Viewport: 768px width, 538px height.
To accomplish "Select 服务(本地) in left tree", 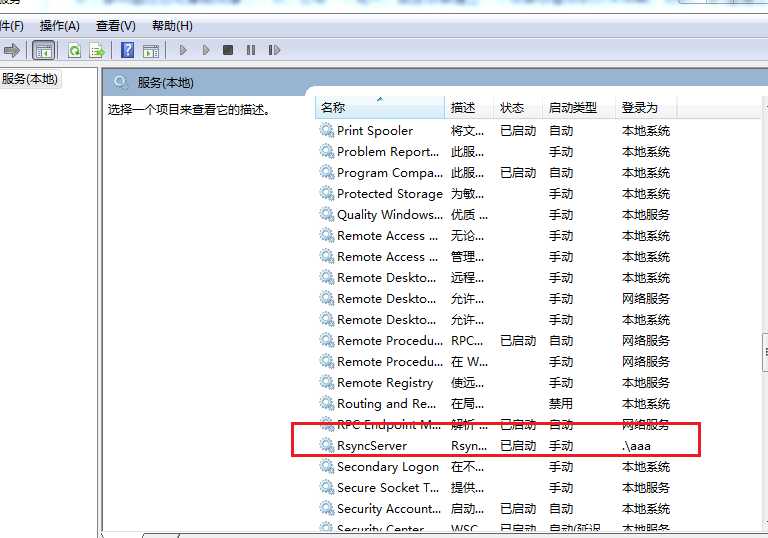I will pyautogui.click(x=30, y=78).
